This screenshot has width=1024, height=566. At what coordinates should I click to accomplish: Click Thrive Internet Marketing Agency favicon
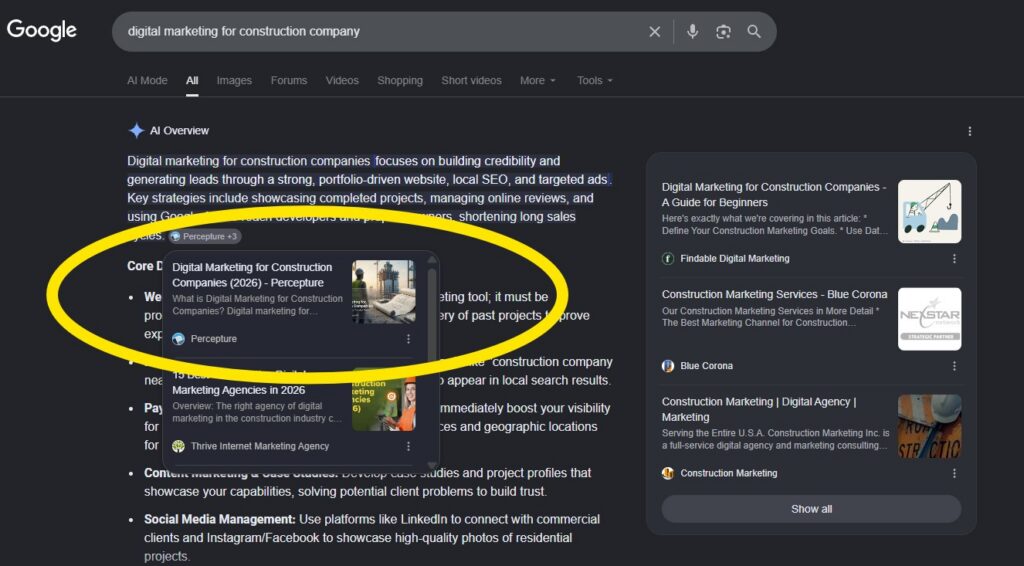click(x=178, y=446)
